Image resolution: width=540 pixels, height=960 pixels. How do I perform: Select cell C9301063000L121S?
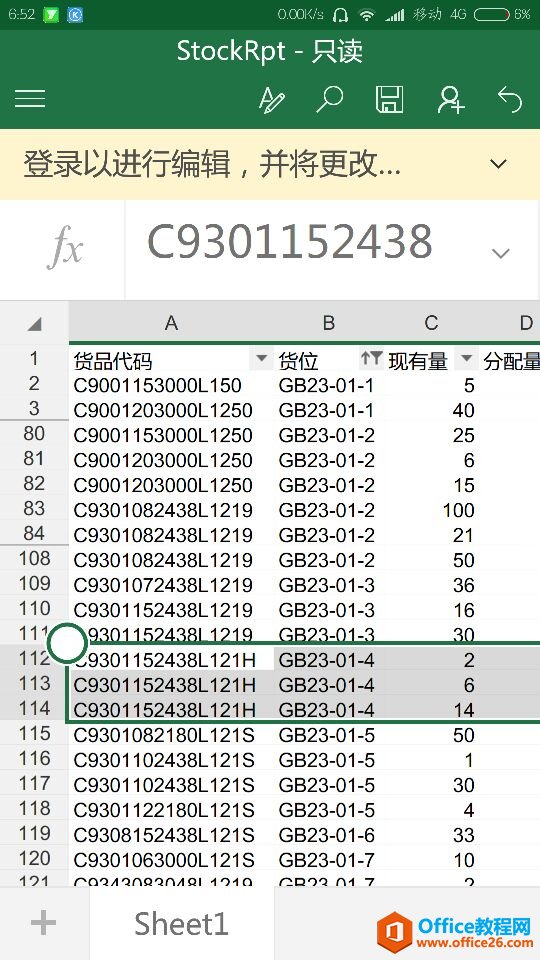(x=171, y=861)
